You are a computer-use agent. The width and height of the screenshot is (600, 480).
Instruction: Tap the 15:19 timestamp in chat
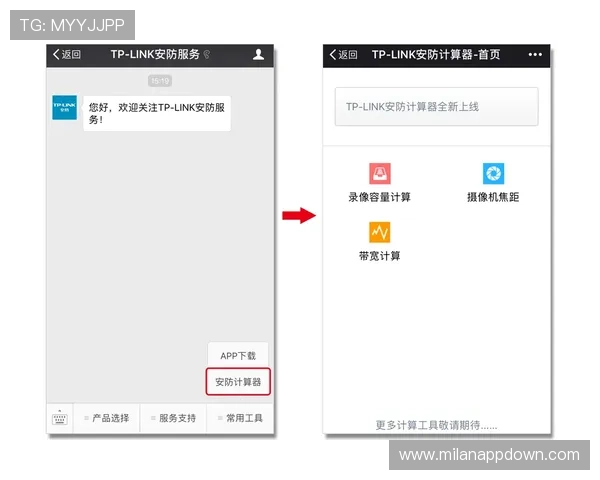(160, 81)
